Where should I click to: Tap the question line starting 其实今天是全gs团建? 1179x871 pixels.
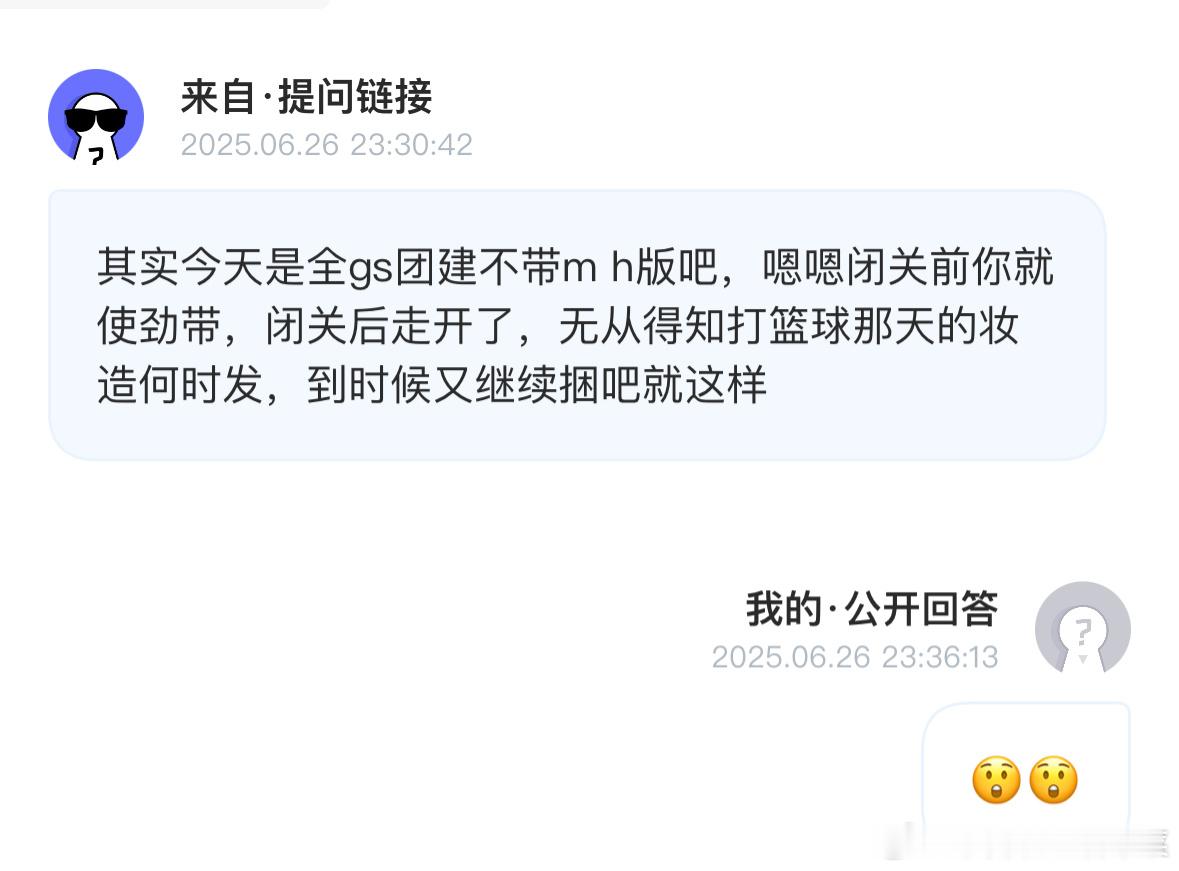(x=575, y=267)
